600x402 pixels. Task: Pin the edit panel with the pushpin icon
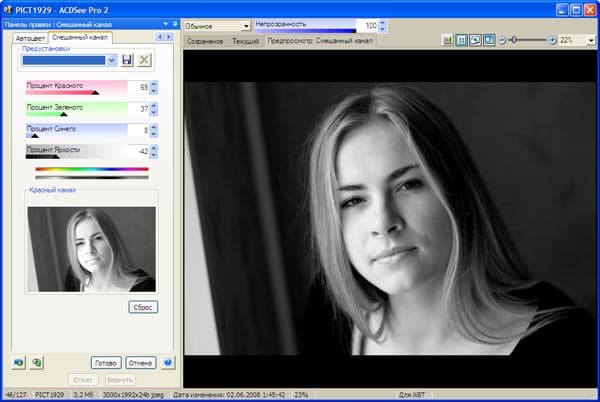175,24
